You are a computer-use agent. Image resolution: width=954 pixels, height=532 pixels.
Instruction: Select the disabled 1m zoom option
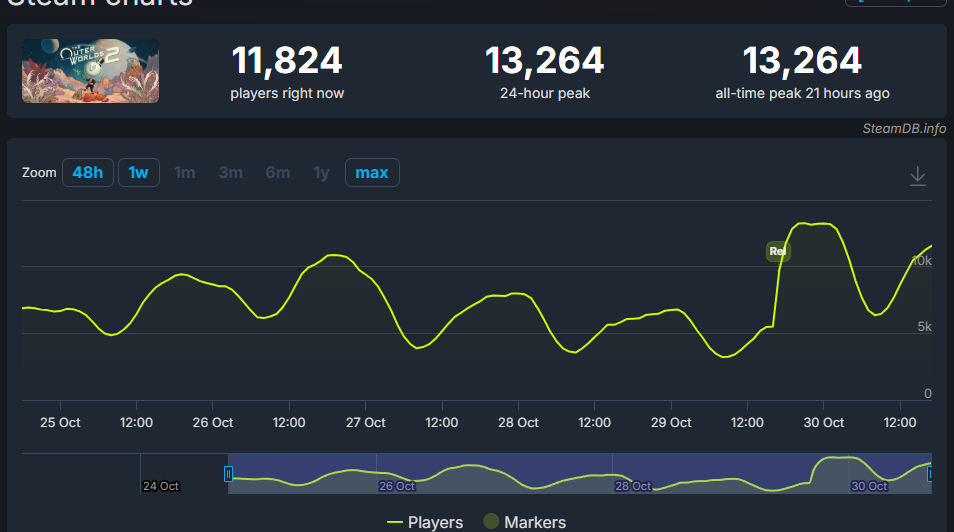click(184, 173)
